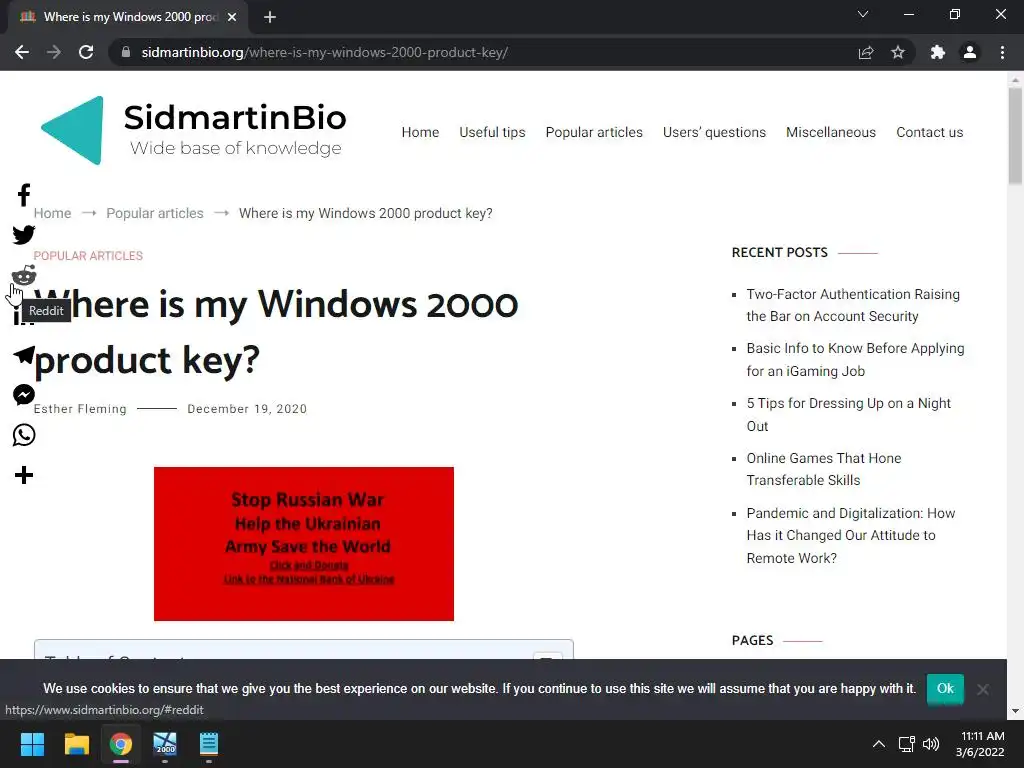
Task: Share this page from address bar
Action: (866, 52)
